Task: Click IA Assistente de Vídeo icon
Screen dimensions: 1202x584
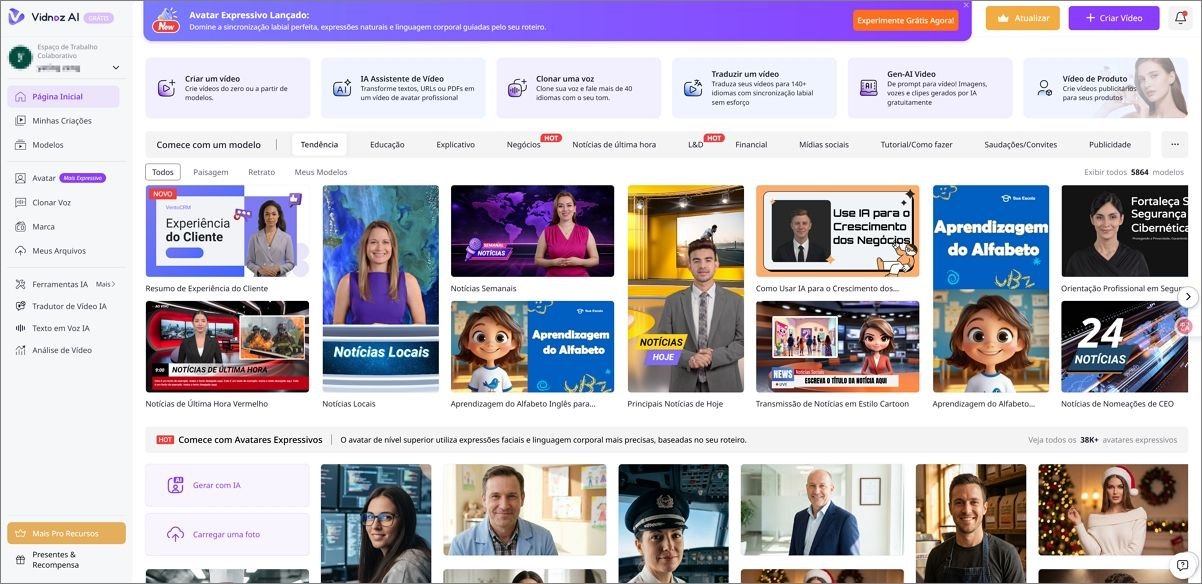Action: tap(342, 88)
